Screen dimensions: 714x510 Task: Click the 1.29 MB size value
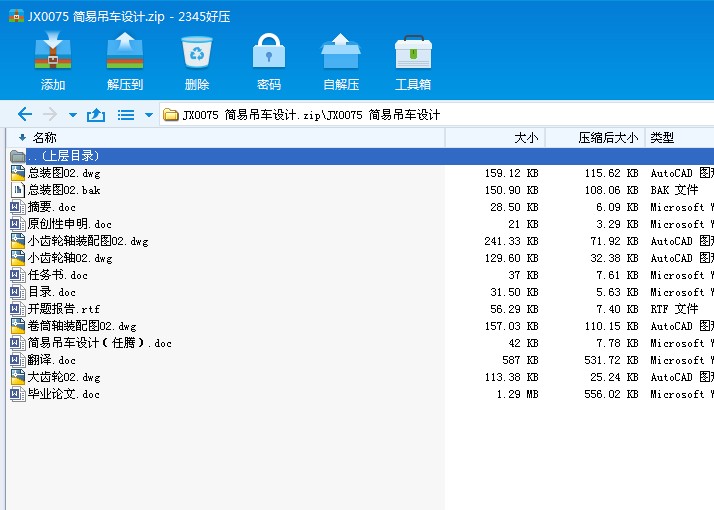click(x=517, y=394)
